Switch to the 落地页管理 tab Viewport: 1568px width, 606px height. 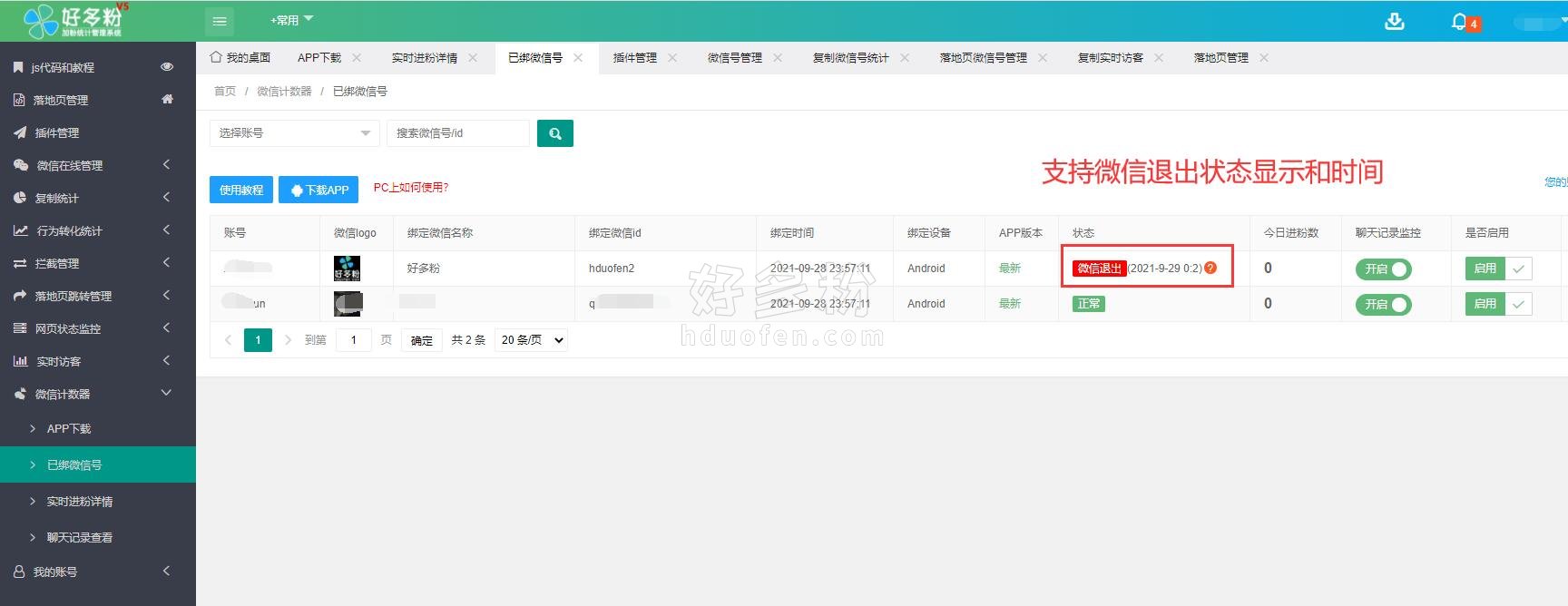click(x=1221, y=57)
